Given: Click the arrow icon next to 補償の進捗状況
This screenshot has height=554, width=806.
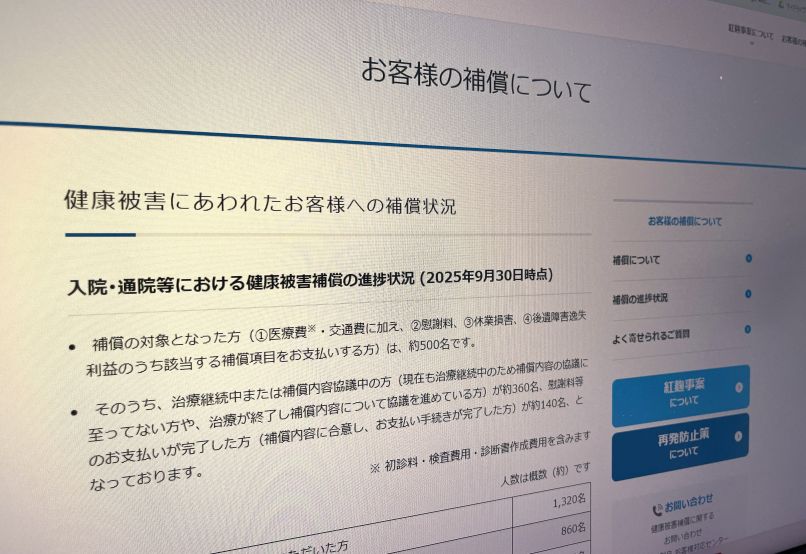Looking at the screenshot, I should [748, 294].
